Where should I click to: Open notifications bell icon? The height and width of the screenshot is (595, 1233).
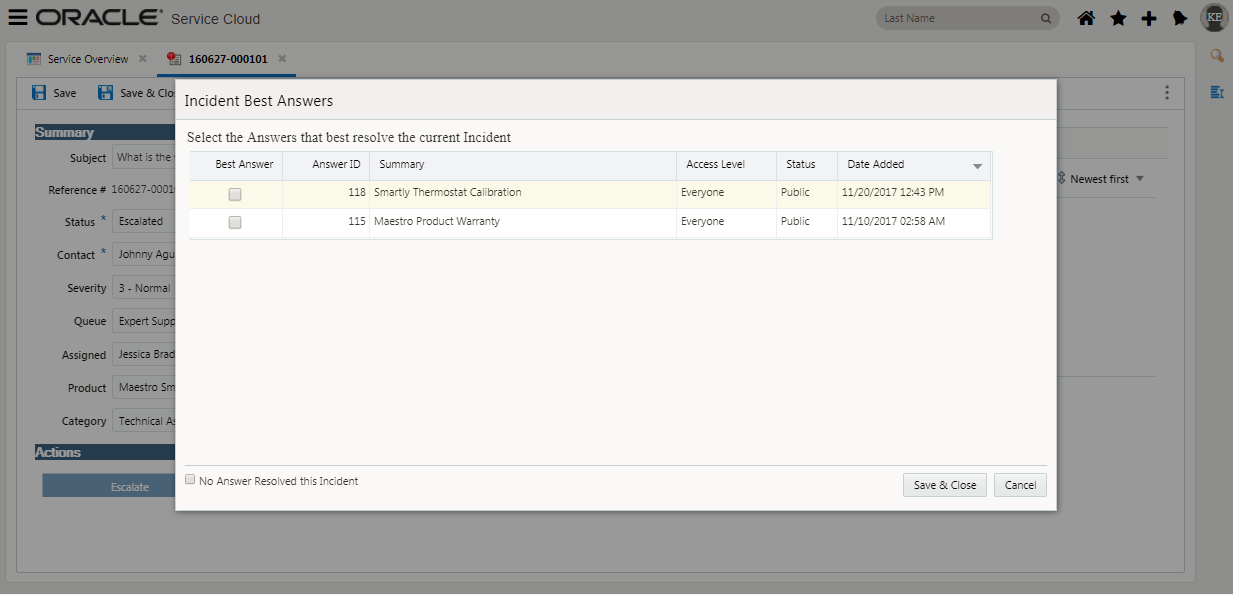tap(1180, 18)
